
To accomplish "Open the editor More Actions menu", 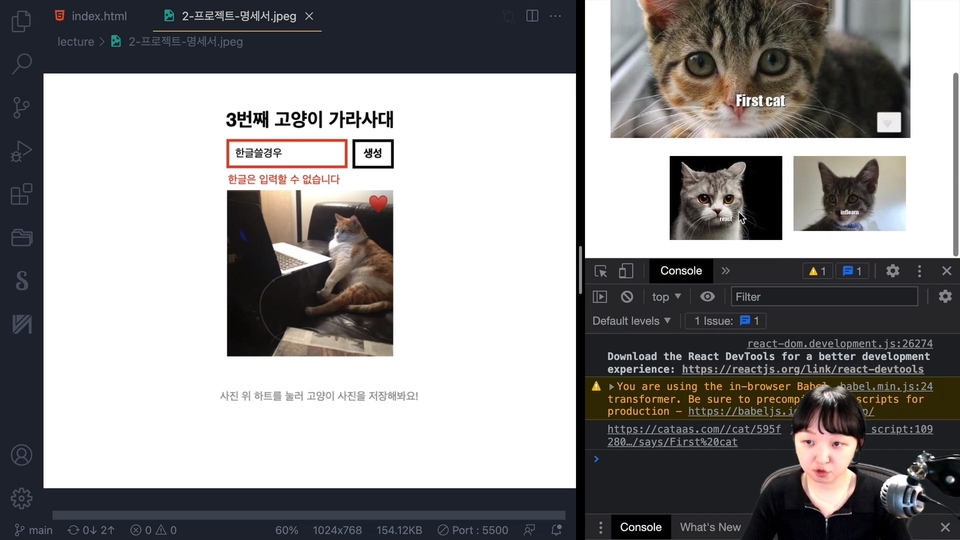I will point(555,16).
